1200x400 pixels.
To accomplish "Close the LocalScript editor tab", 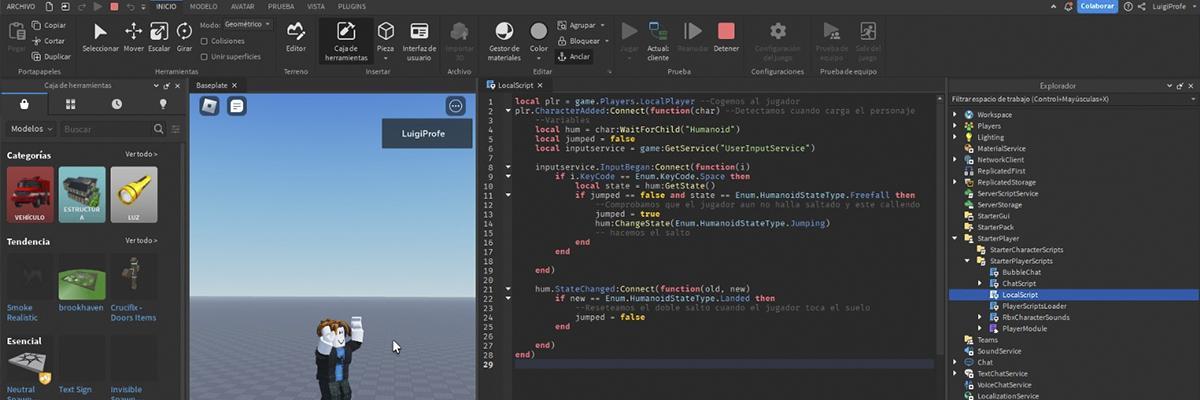I will tap(542, 86).
